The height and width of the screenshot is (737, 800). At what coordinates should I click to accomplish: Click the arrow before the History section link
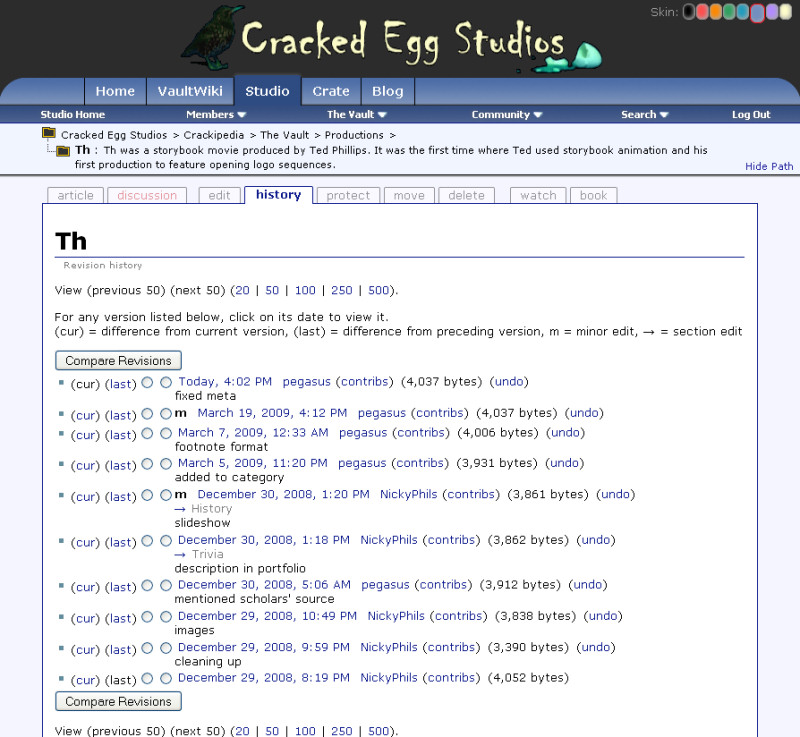click(x=180, y=509)
